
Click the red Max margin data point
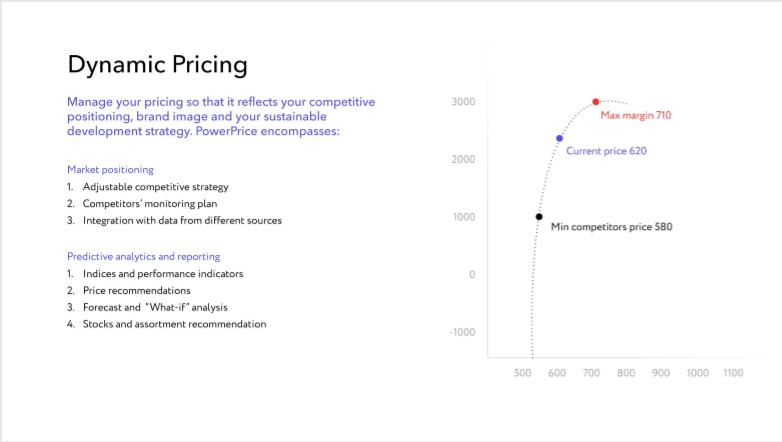(595, 102)
